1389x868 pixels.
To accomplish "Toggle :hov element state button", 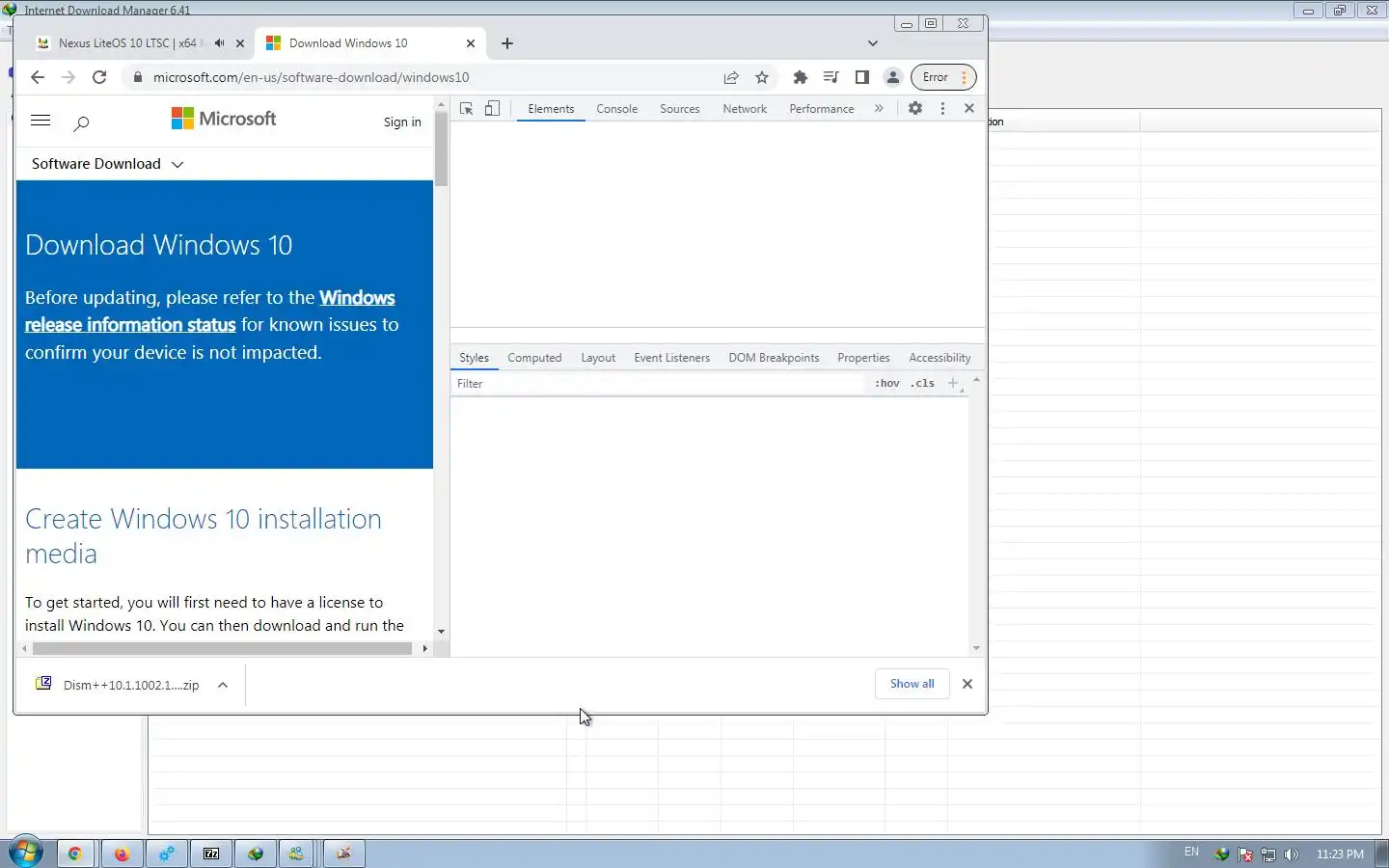I will [887, 384].
